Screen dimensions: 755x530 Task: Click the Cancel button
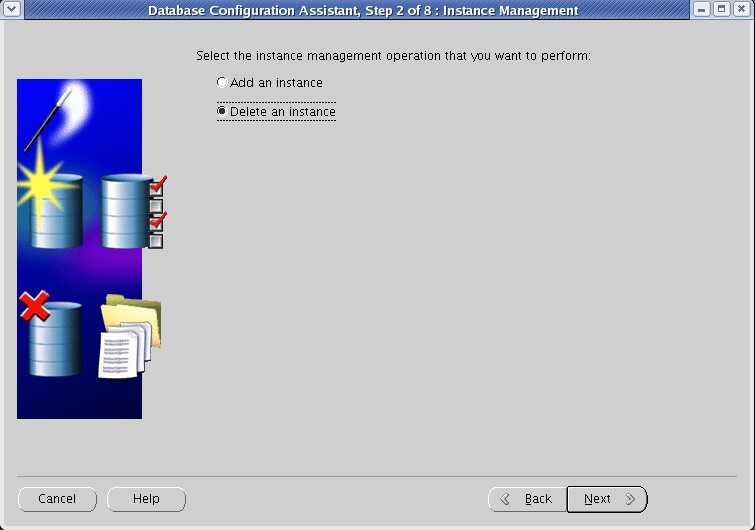pyautogui.click(x=57, y=499)
